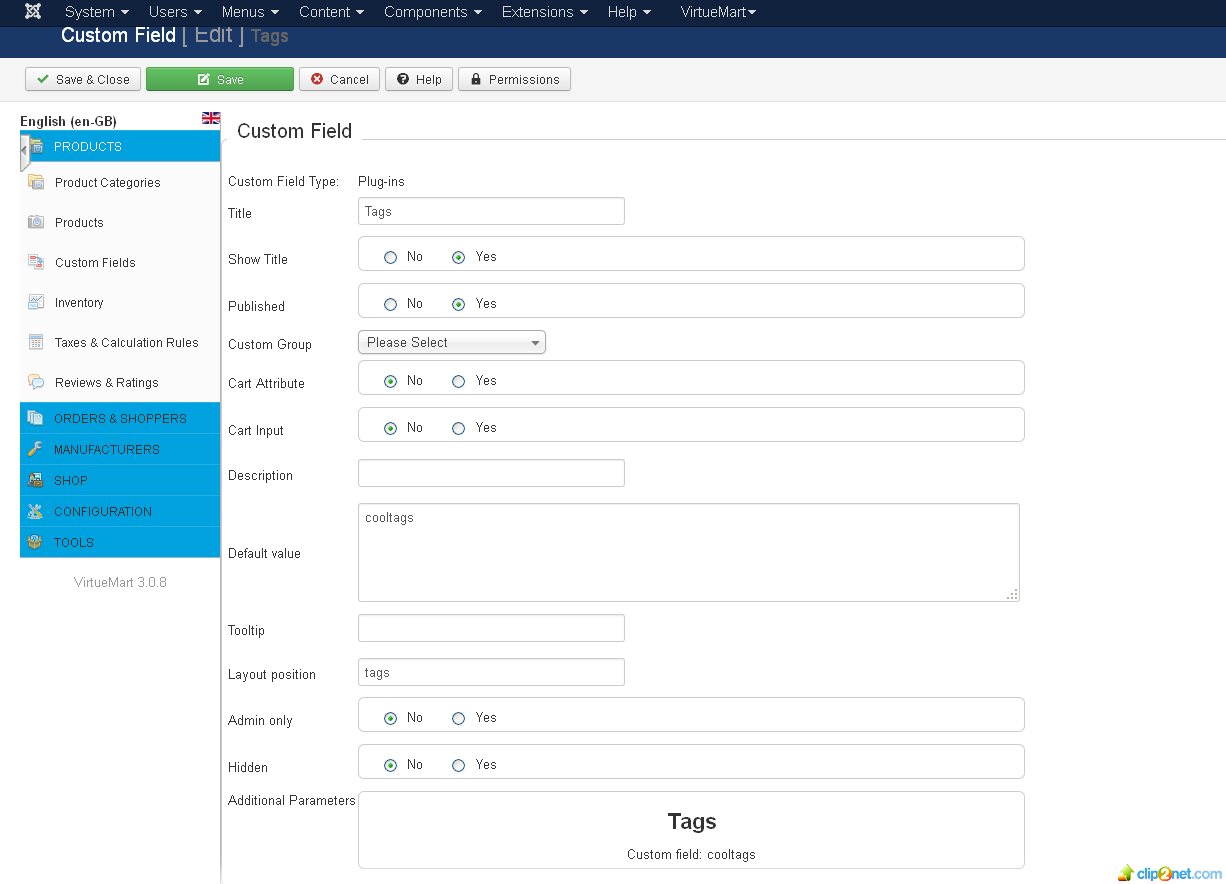Select Yes for Hidden option

pyautogui.click(x=459, y=765)
